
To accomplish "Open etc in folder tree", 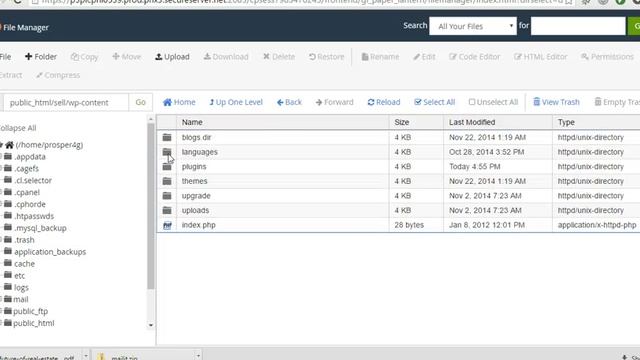I will (19, 276).
